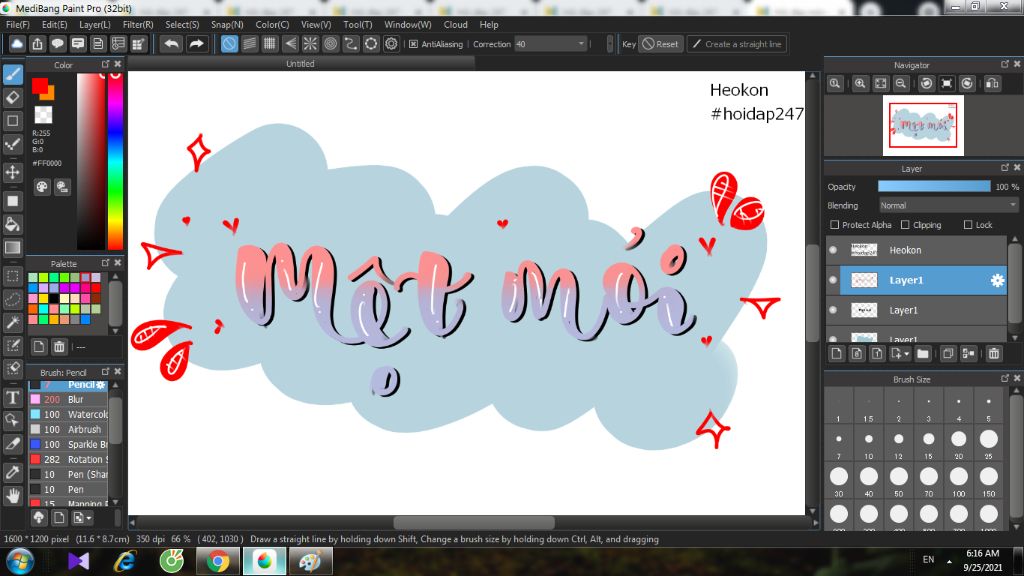The width and height of the screenshot is (1024, 576).
Task: Open the Window menu
Action: coord(408,24)
